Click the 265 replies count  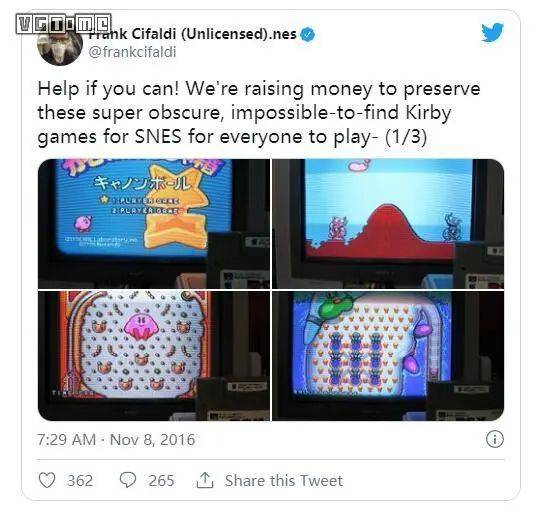pyautogui.click(x=161, y=480)
